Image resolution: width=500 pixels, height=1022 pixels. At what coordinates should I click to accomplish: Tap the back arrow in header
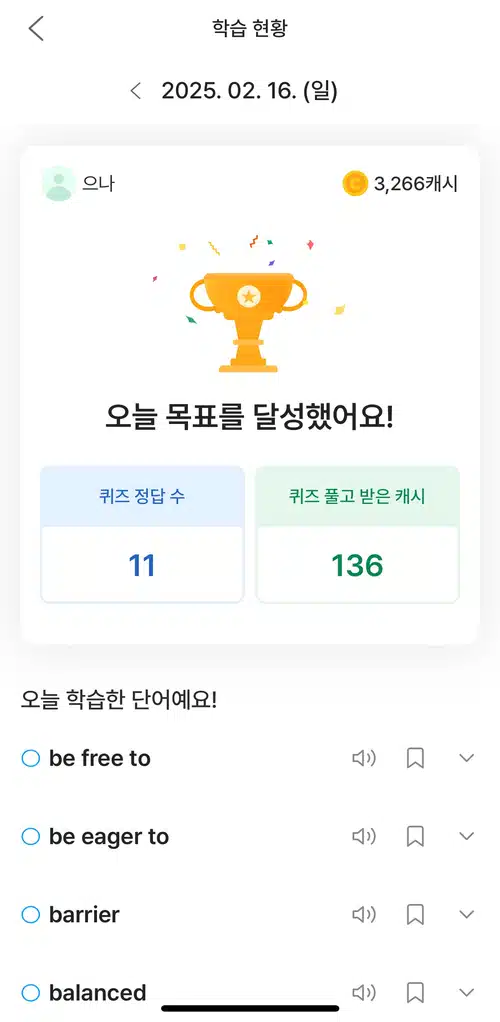36,28
